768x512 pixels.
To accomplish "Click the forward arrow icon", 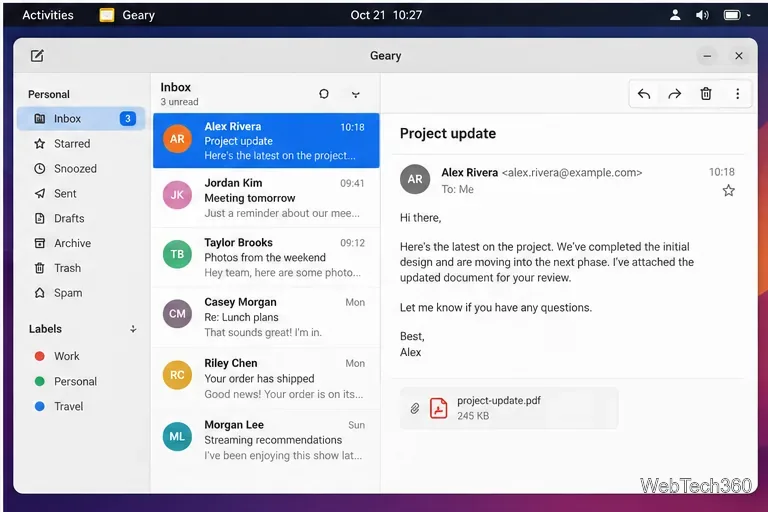I will 674,94.
